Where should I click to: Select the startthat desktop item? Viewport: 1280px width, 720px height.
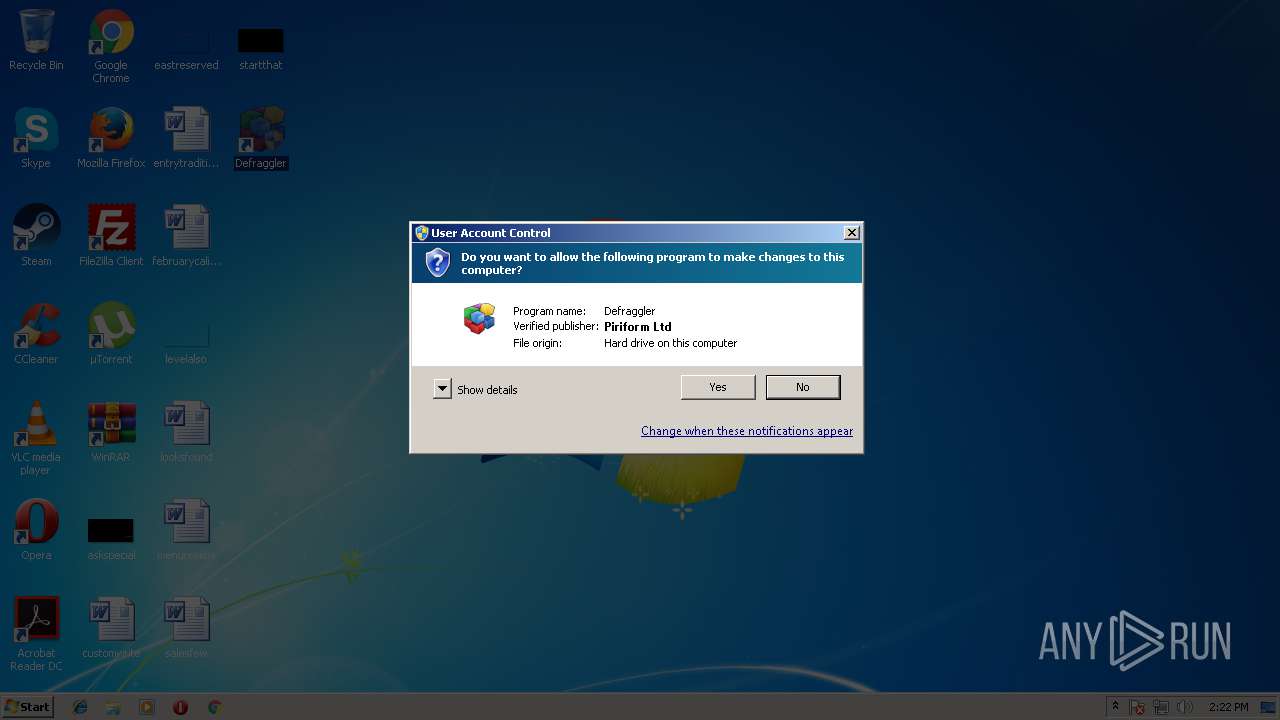click(261, 47)
